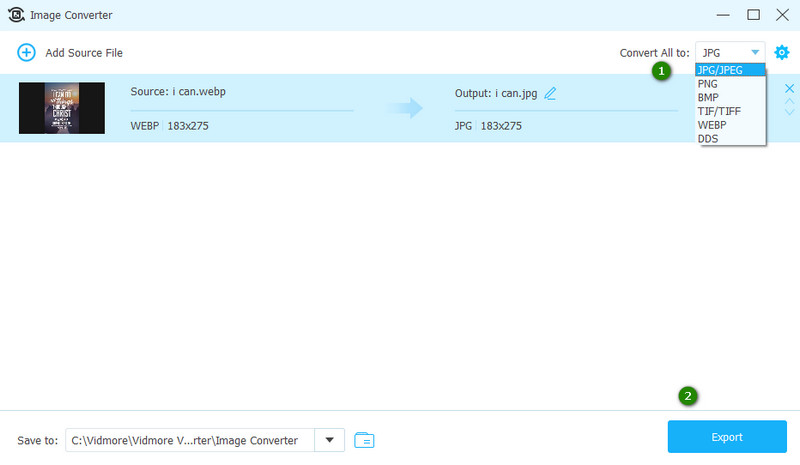800x465 pixels.
Task: Click the Save to path field
Action: pos(190,439)
